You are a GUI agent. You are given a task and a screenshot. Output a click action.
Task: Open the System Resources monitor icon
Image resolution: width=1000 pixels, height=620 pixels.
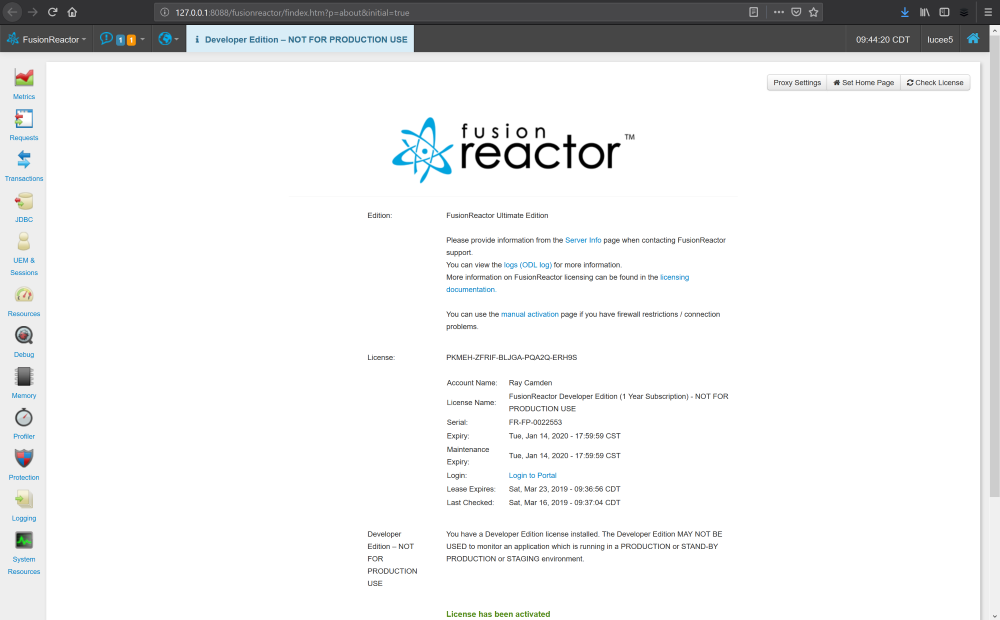(24, 540)
